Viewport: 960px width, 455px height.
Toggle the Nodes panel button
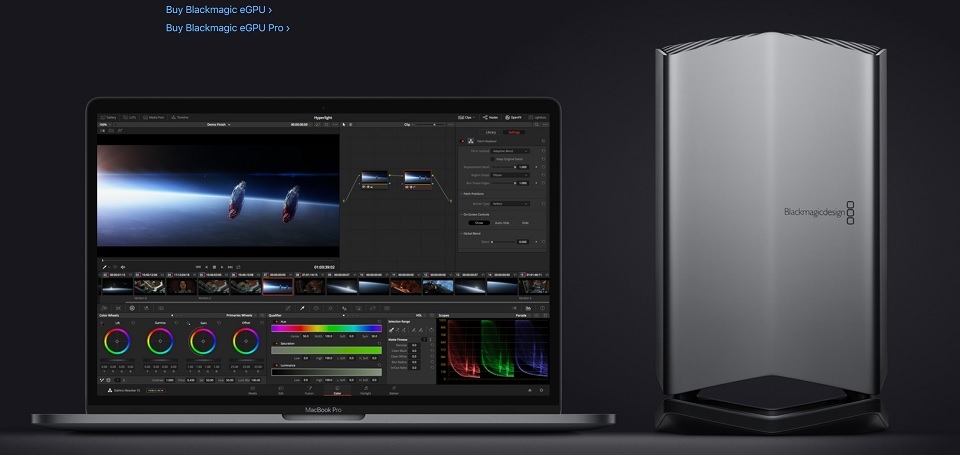click(x=490, y=117)
